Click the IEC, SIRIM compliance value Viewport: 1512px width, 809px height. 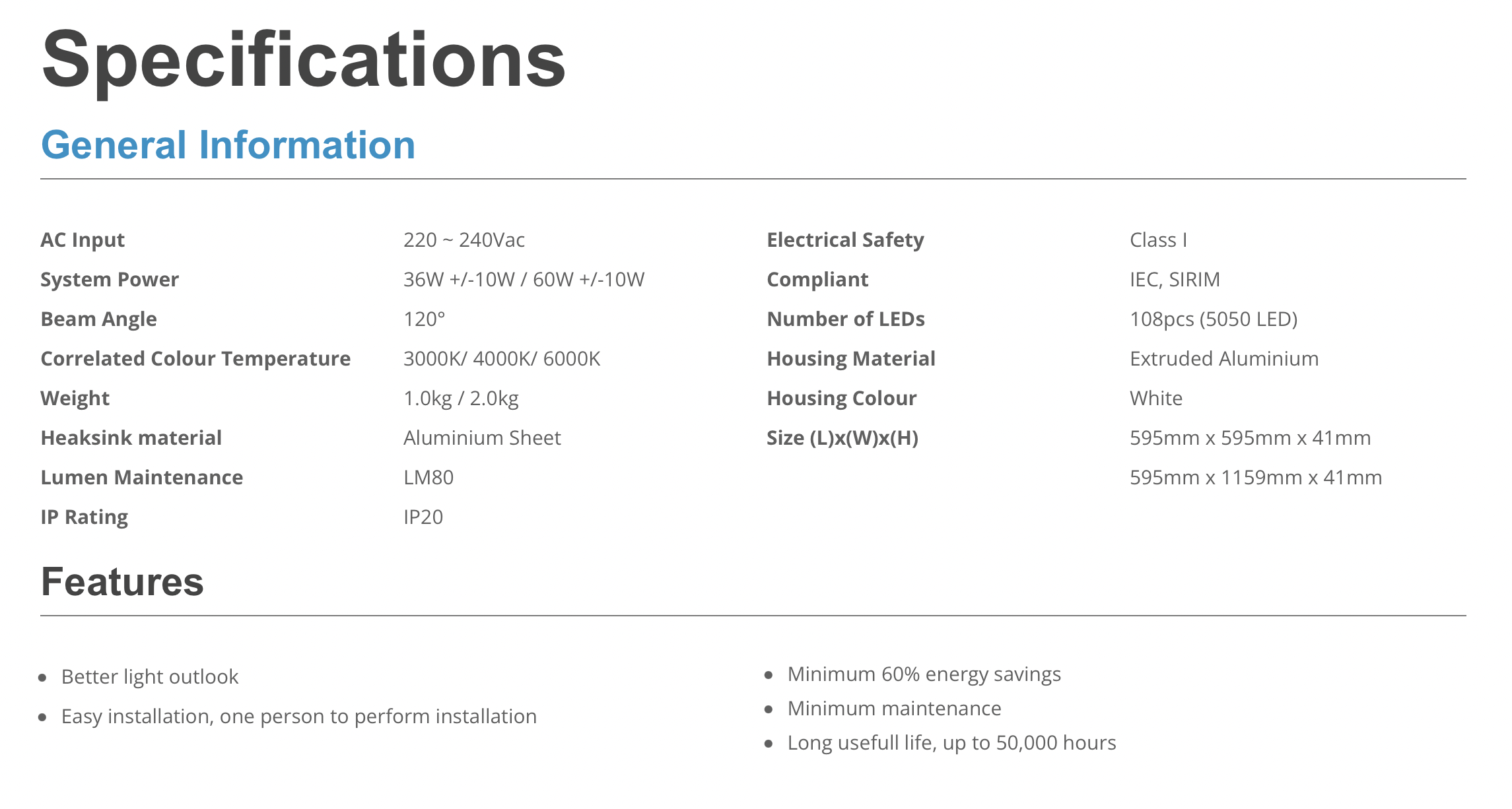coord(1175,280)
